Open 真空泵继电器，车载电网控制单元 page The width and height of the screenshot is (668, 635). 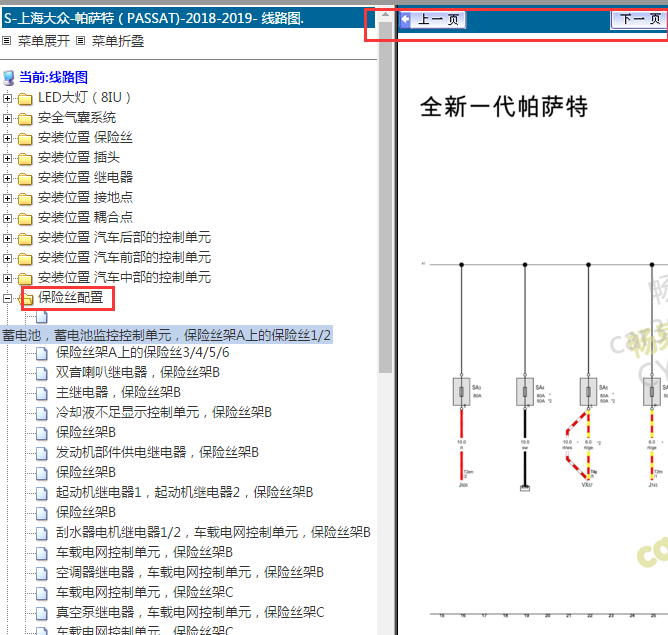190,613
